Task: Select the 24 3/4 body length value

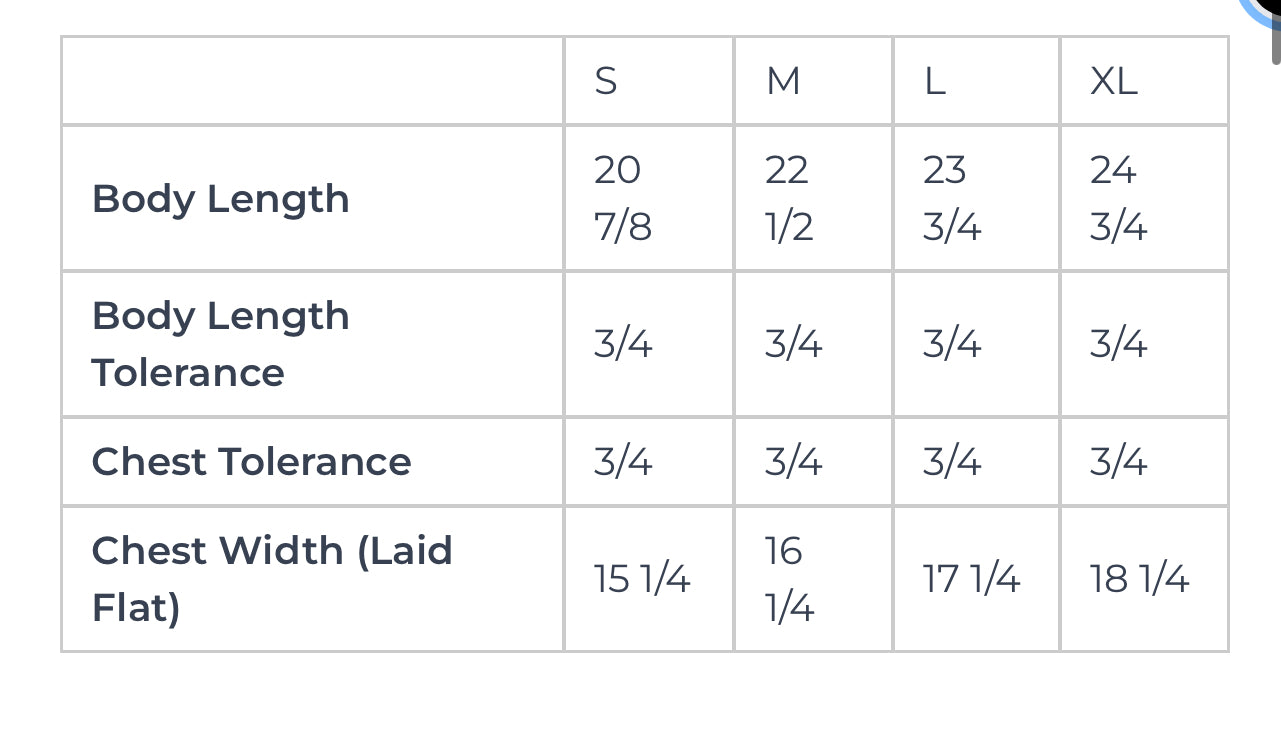Action: [1118, 198]
